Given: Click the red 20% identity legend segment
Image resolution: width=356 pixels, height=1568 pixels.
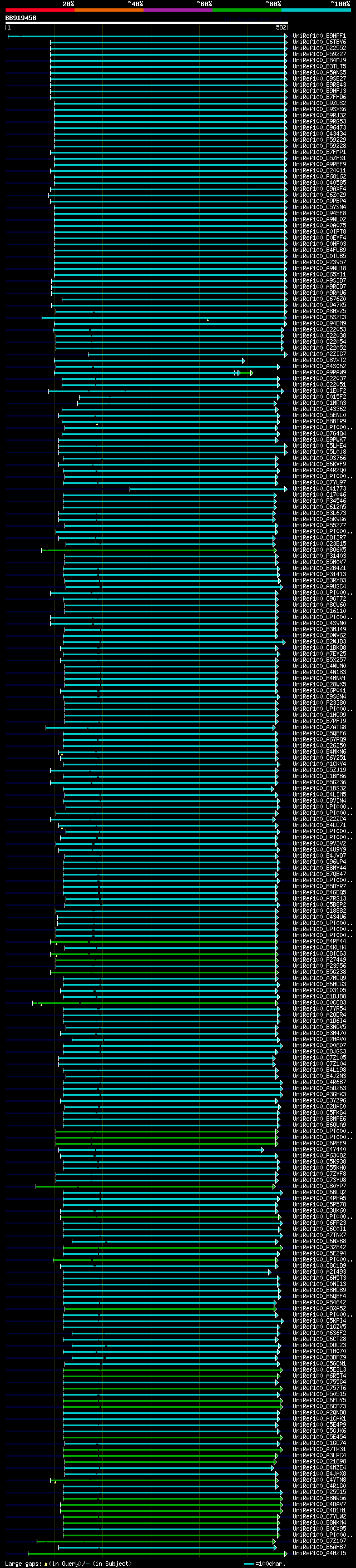Looking at the screenshot, I should [39, 10].
